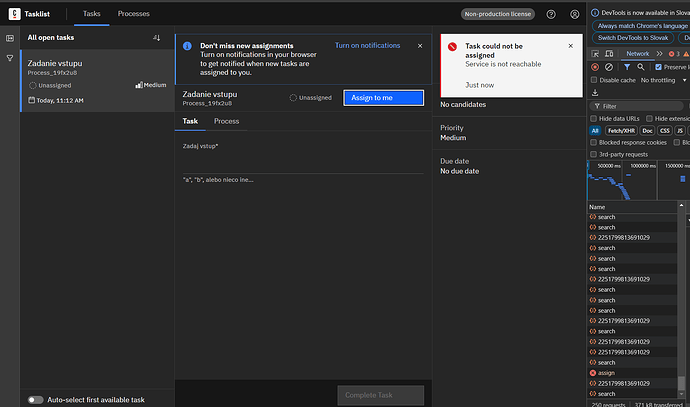This screenshot has height=407, width=690.
Task: Select the failed assign request row
Action: pos(632,373)
